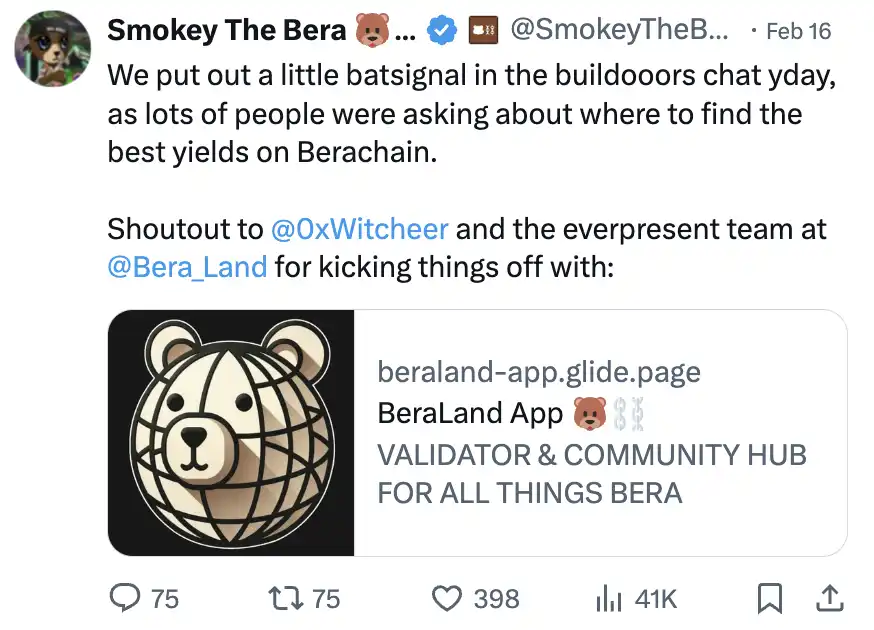Share the tweet using the upload arrow icon
Image resolution: width=874 pixels, height=630 pixels.
829,598
